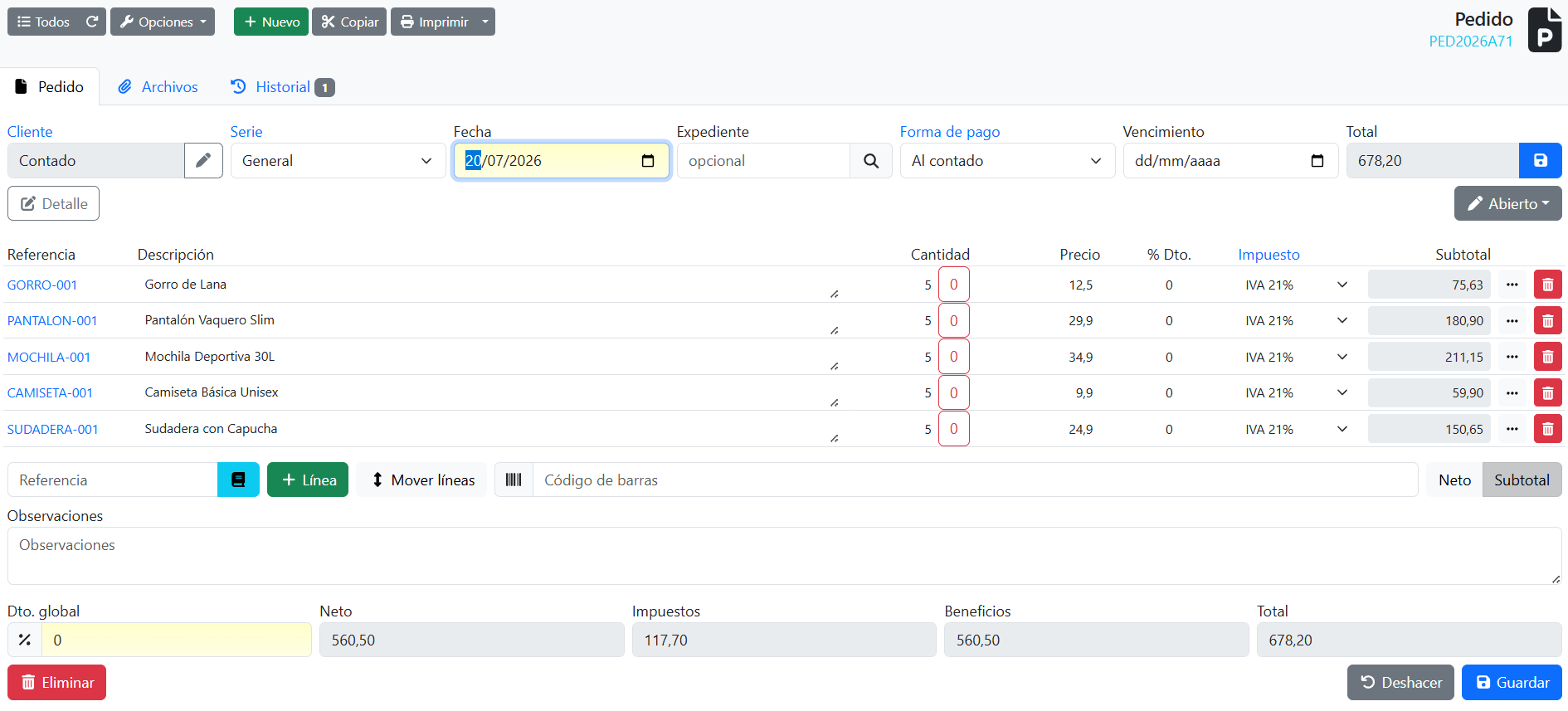Open the more options for Mochila Deportiva line
The image size is (1568, 711).
coord(1512,357)
